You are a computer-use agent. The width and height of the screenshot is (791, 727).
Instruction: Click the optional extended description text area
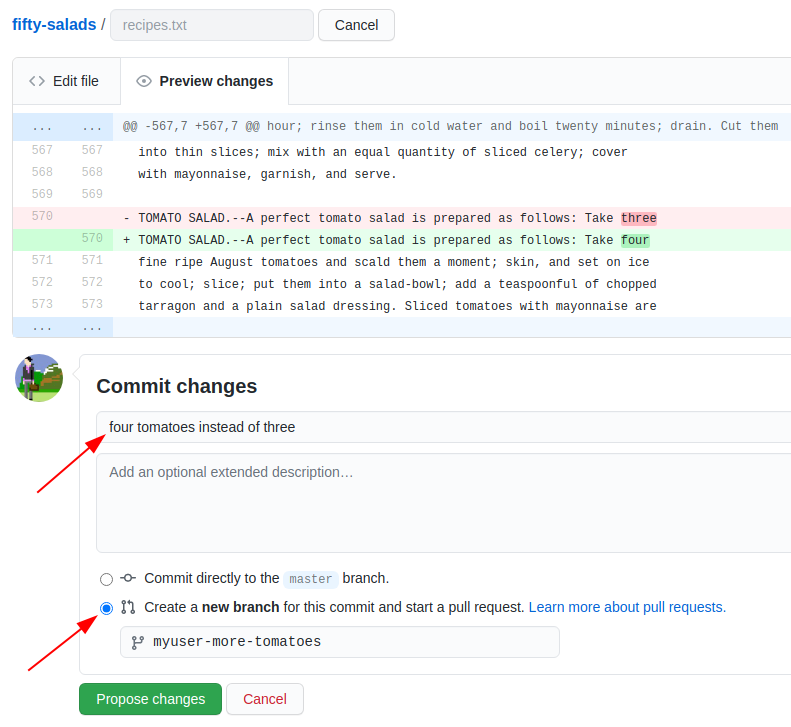coord(440,502)
